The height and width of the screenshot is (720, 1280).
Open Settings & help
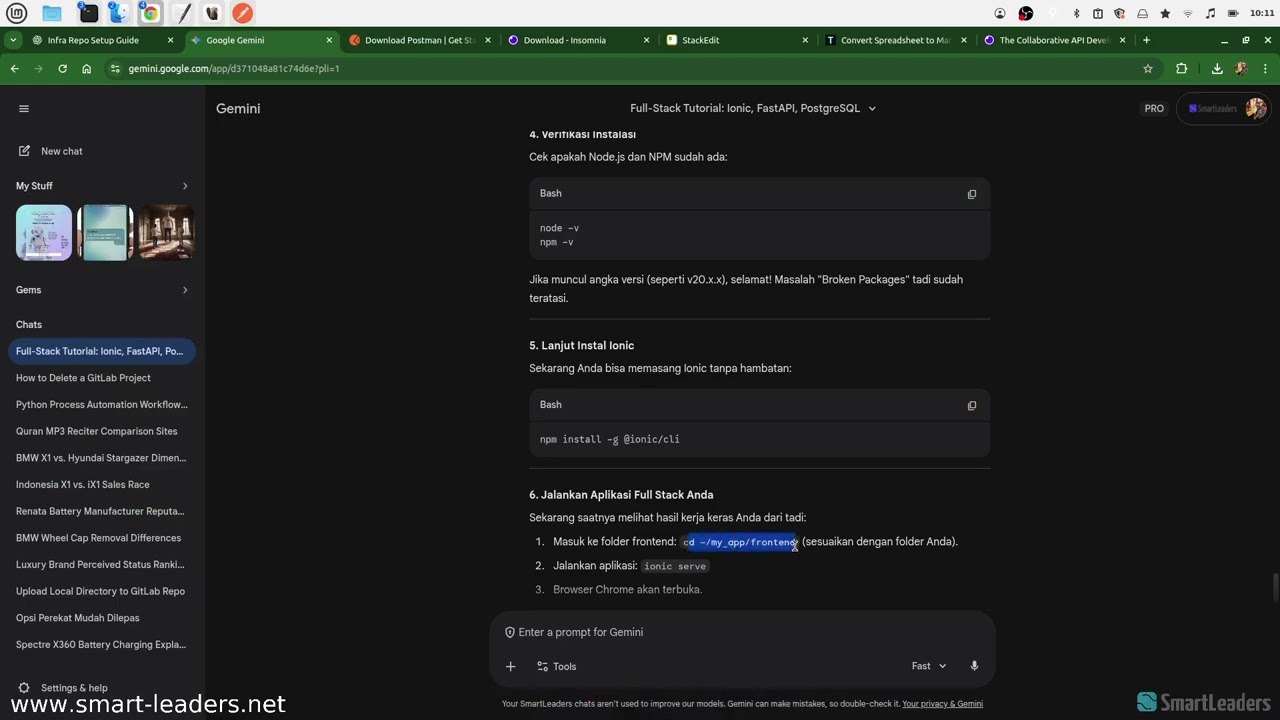click(x=63, y=688)
